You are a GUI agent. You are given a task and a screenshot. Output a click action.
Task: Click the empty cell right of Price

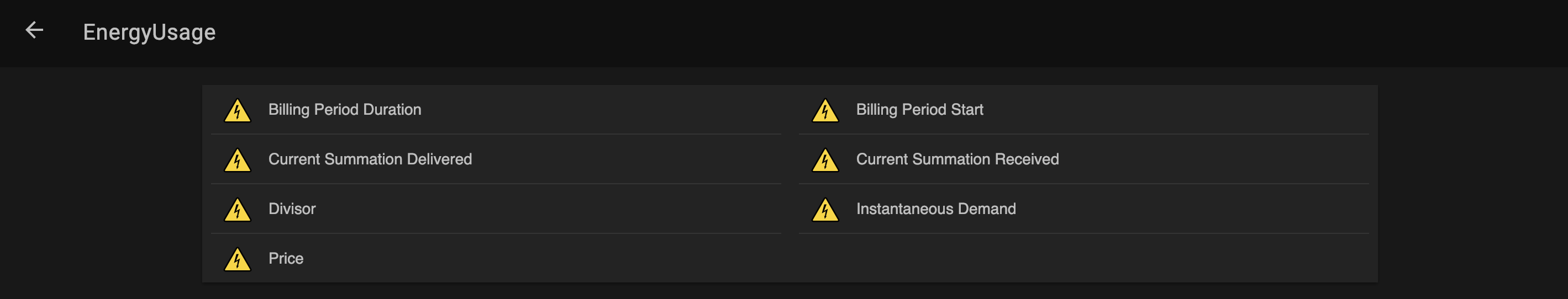coord(1083,258)
